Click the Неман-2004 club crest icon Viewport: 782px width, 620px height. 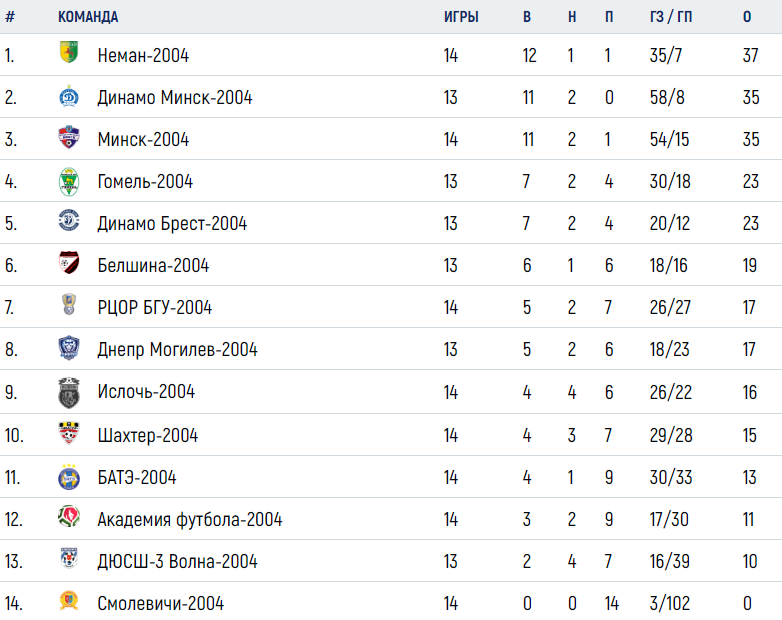(69, 52)
